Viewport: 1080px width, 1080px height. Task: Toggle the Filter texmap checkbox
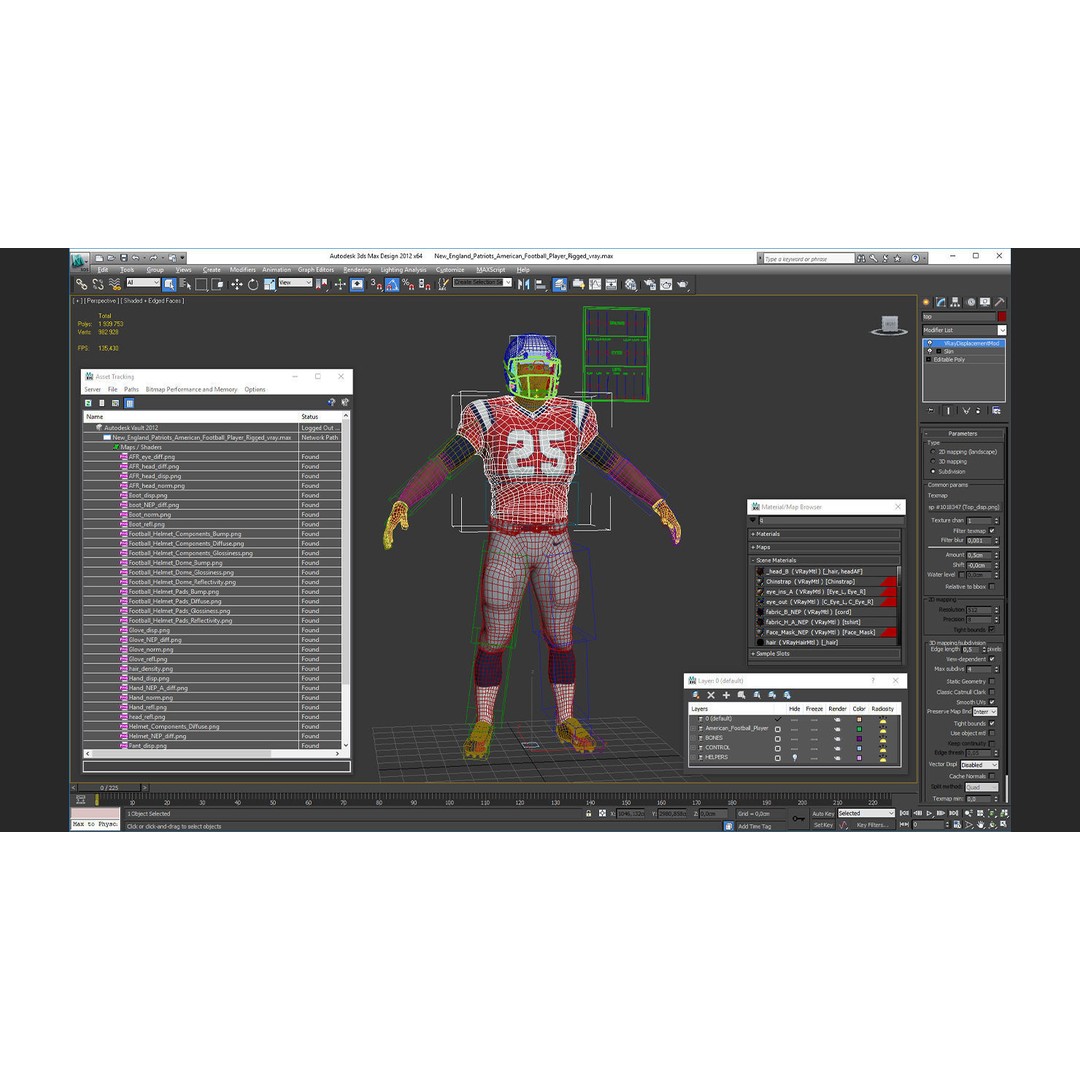992,530
